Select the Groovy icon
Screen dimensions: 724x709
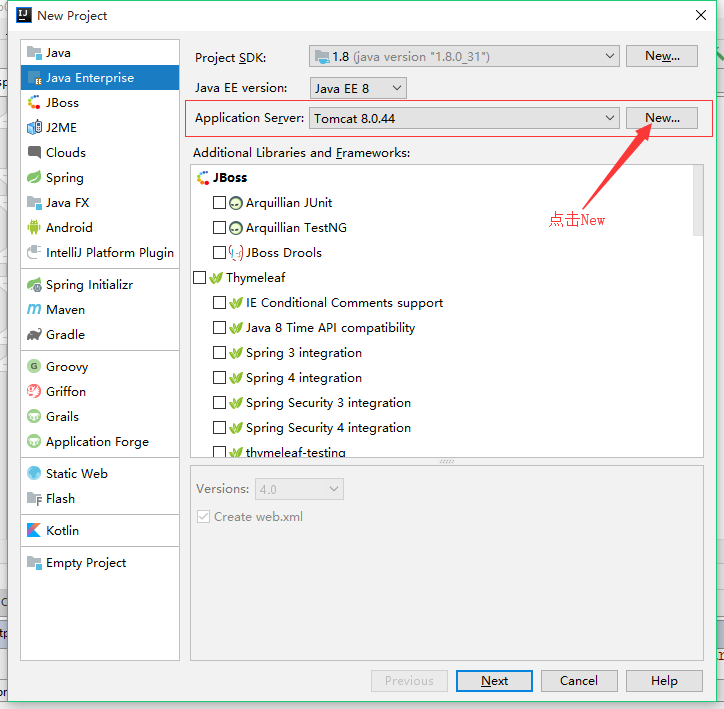(34, 366)
